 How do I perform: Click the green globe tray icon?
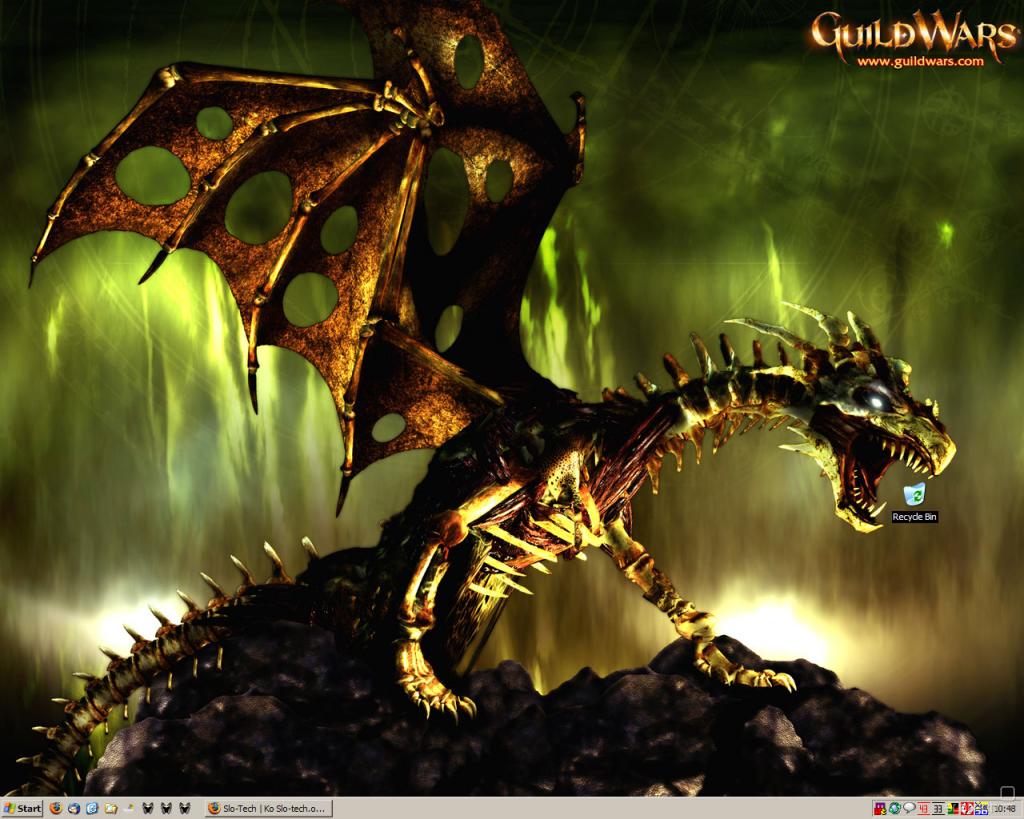point(895,809)
